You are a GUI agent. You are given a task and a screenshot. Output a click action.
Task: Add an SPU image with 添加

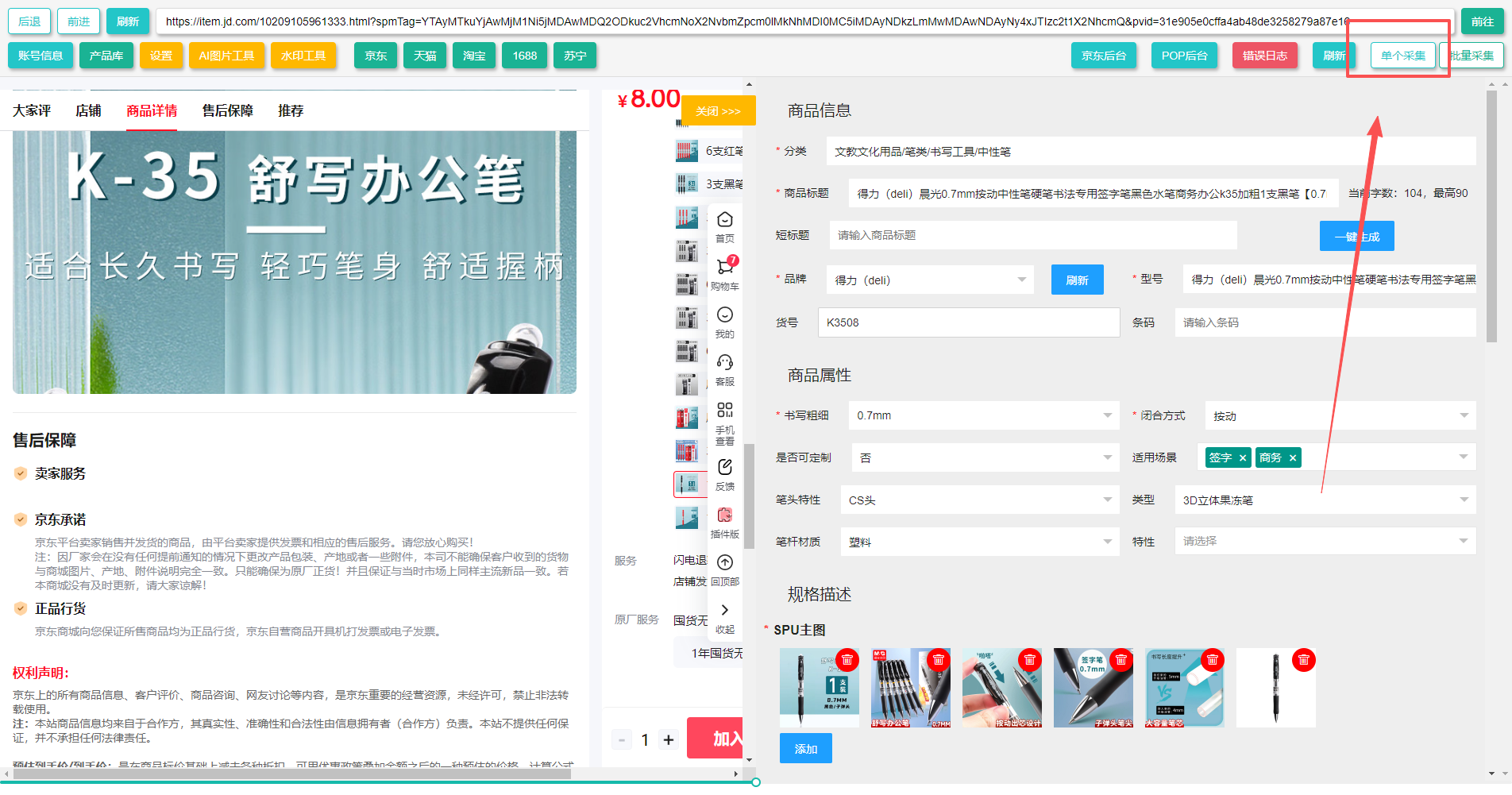pos(806,748)
